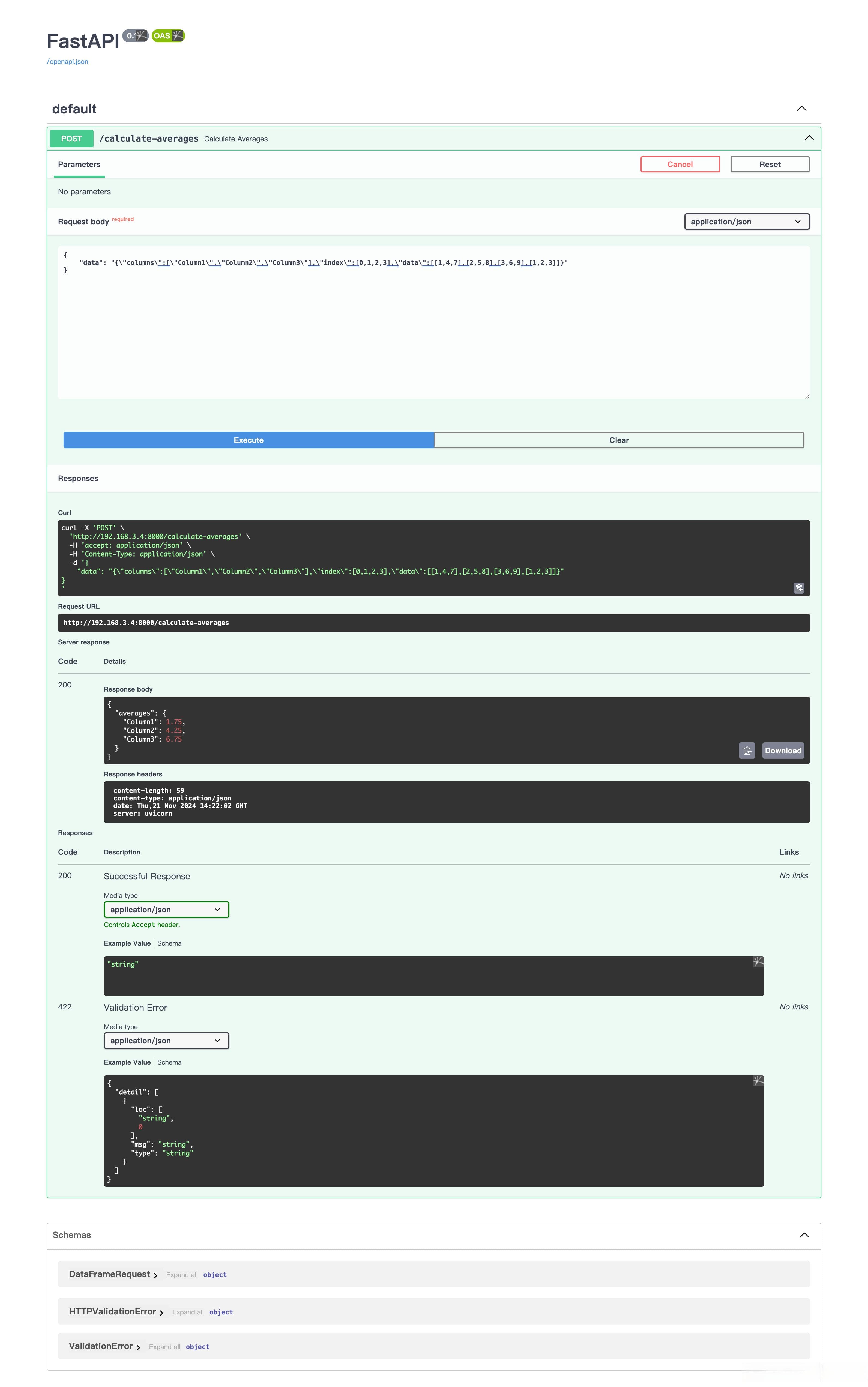Click the Validation Error description
This screenshot has height=1387, width=868.
[136, 1007]
